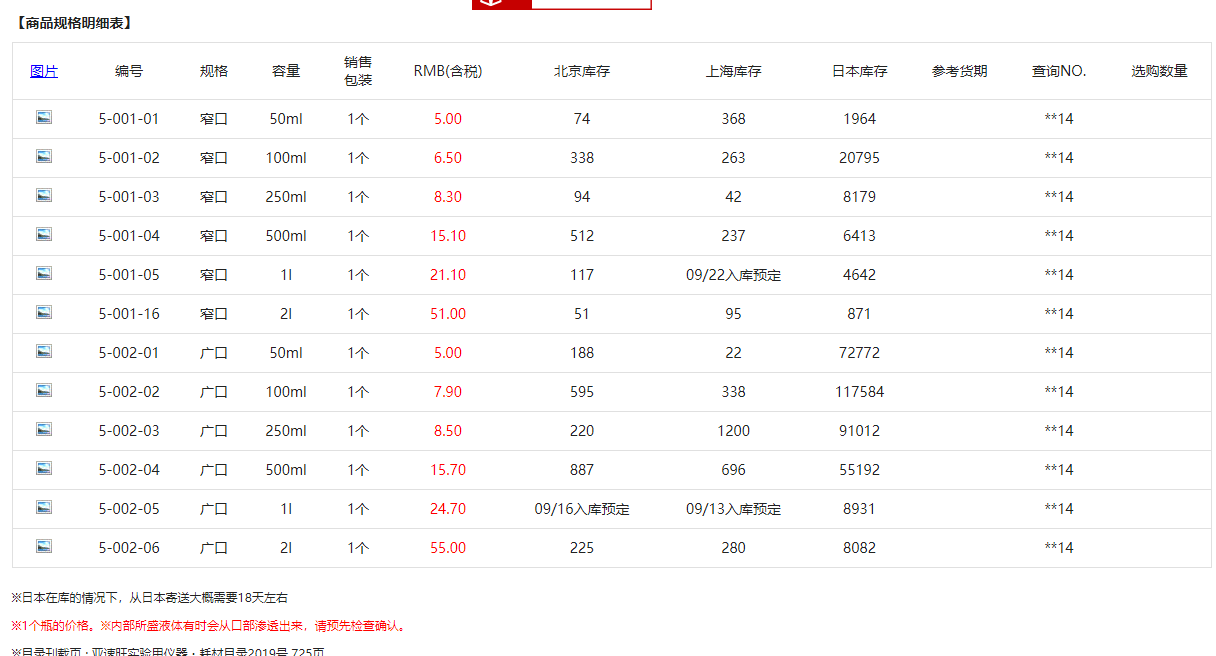
Task: Open the product image for 5-002-04
Action: click(44, 468)
